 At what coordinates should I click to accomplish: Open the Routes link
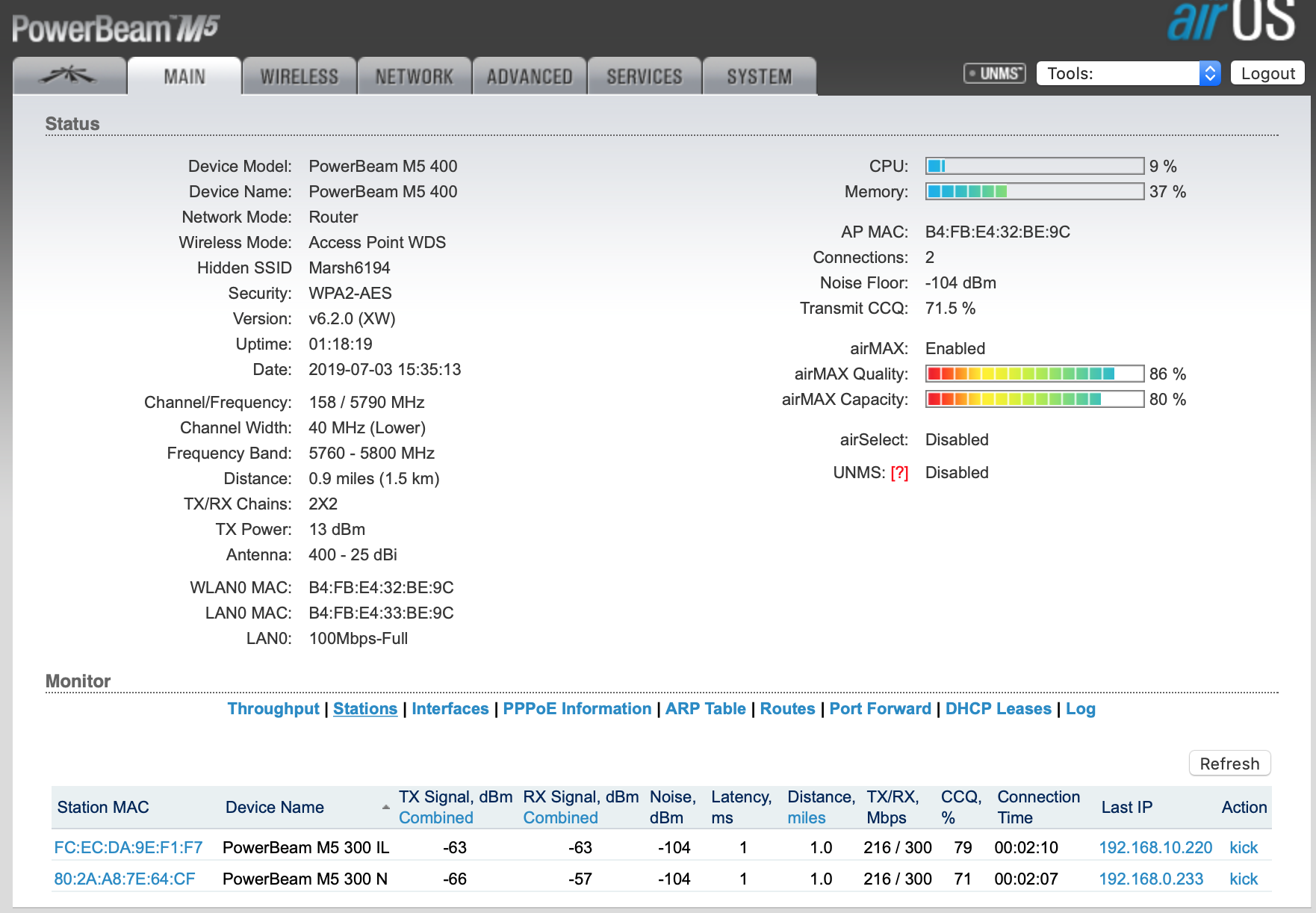tap(788, 709)
